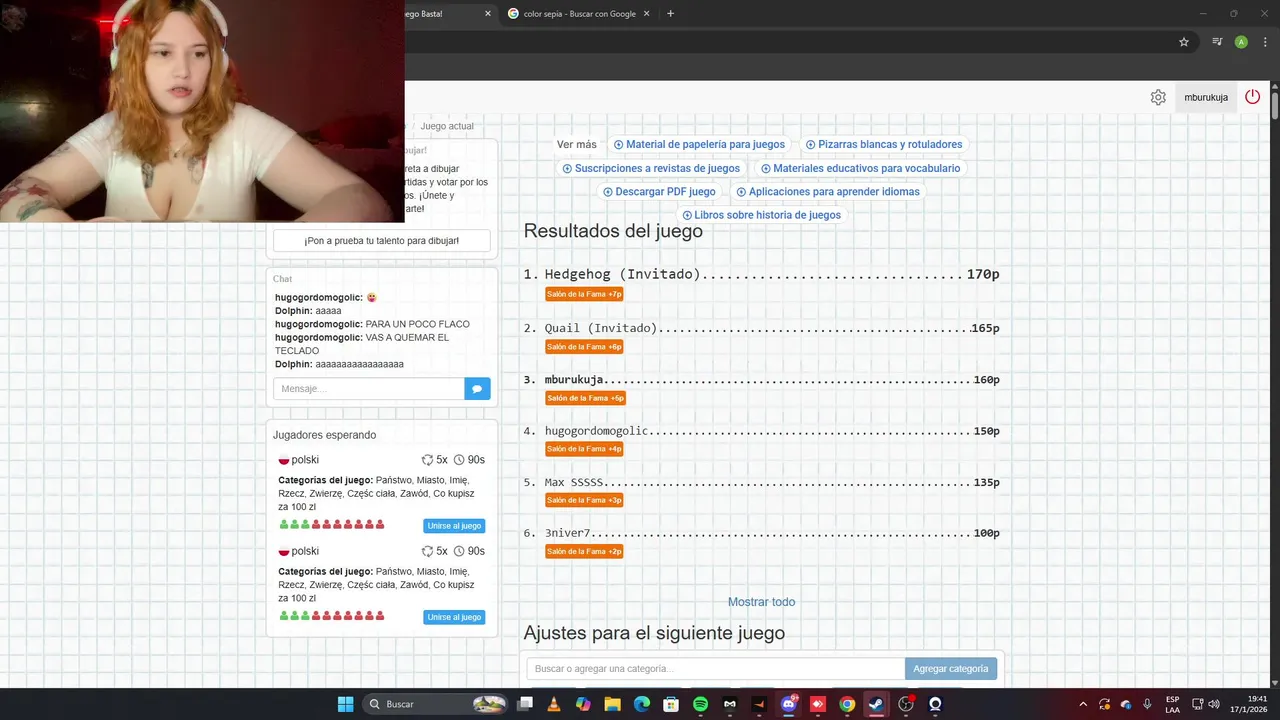The image size is (1280, 720).
Task: Join the second polski game
Action: pos(454,617)
